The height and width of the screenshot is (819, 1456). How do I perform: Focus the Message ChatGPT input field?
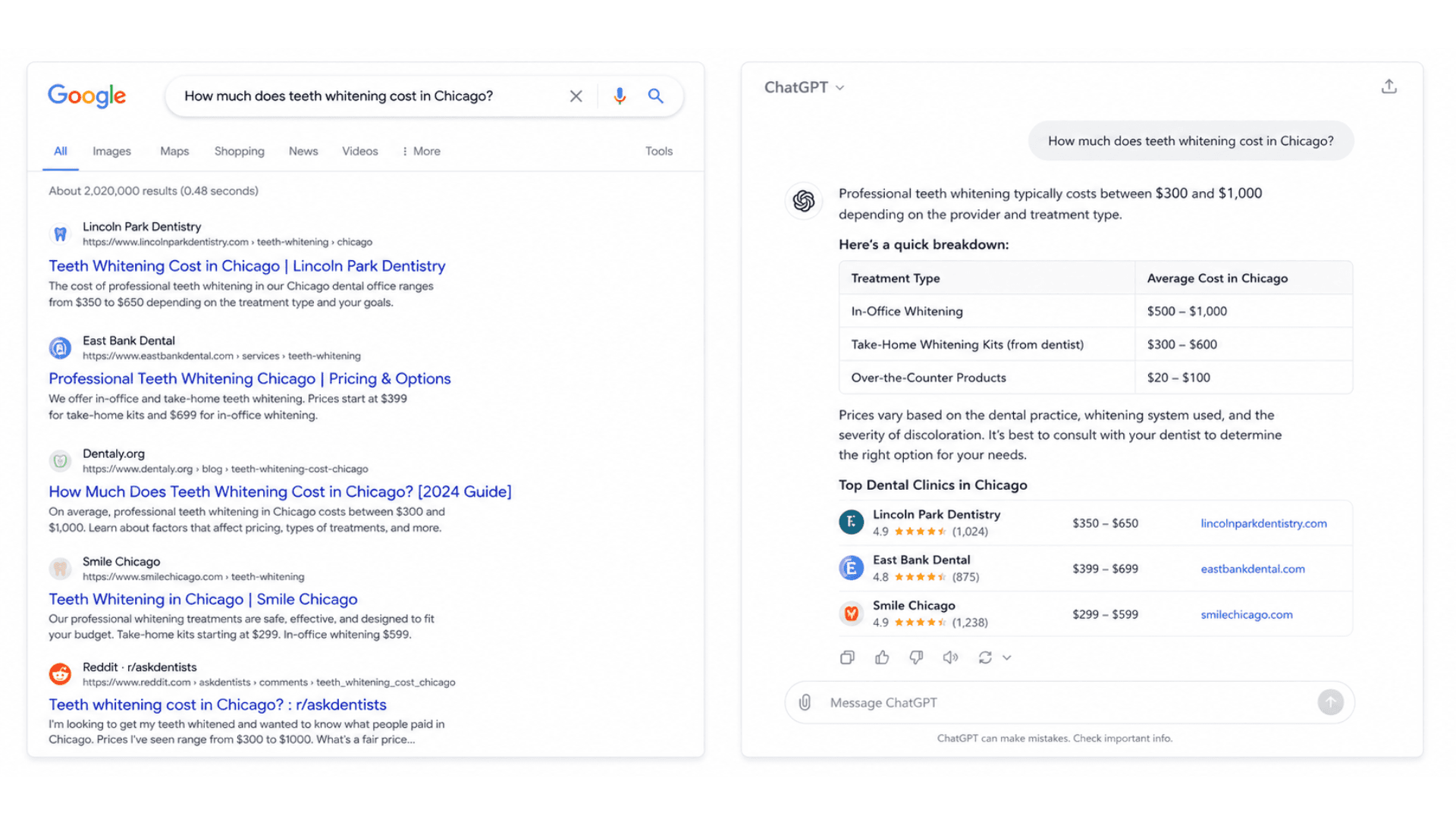click(x=1069, y=702)
